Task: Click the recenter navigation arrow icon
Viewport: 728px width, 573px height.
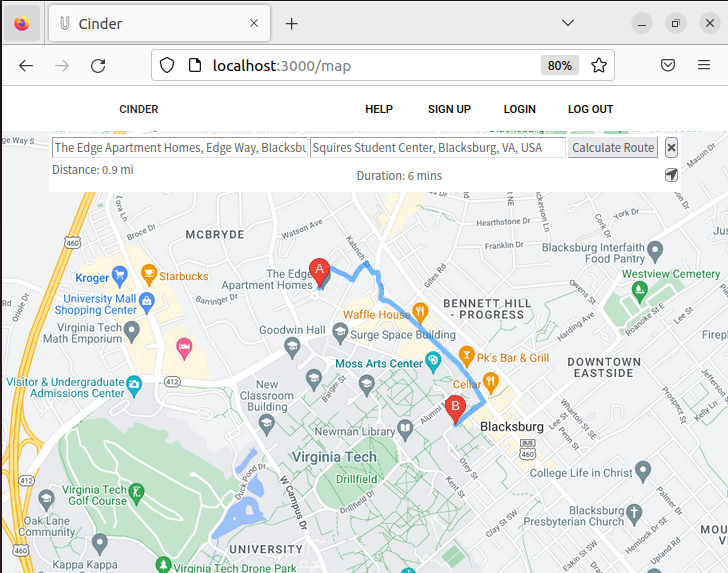Action: (x=671, y=175)
